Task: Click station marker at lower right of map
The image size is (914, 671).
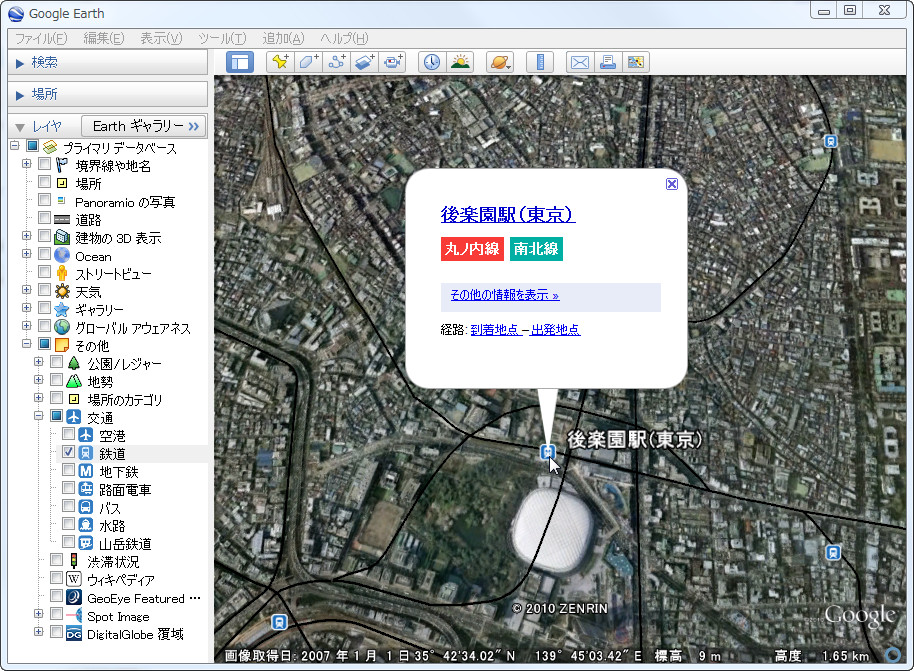Action: 833,552
